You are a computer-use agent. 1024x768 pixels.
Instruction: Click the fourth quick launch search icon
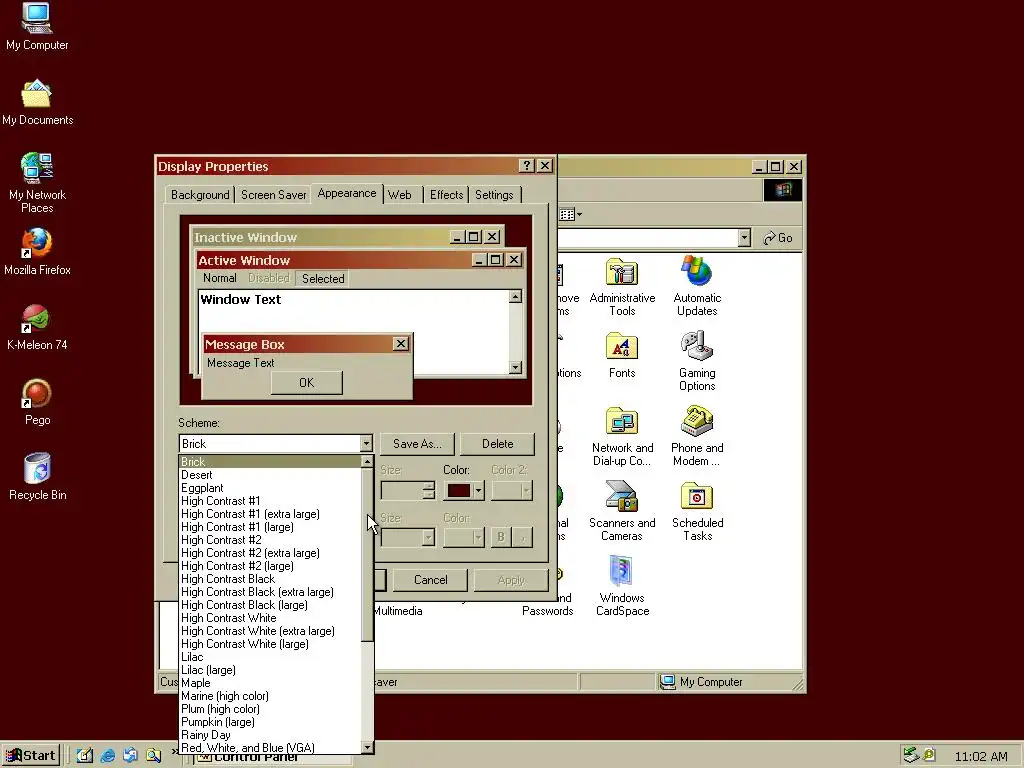pos(153,756)
